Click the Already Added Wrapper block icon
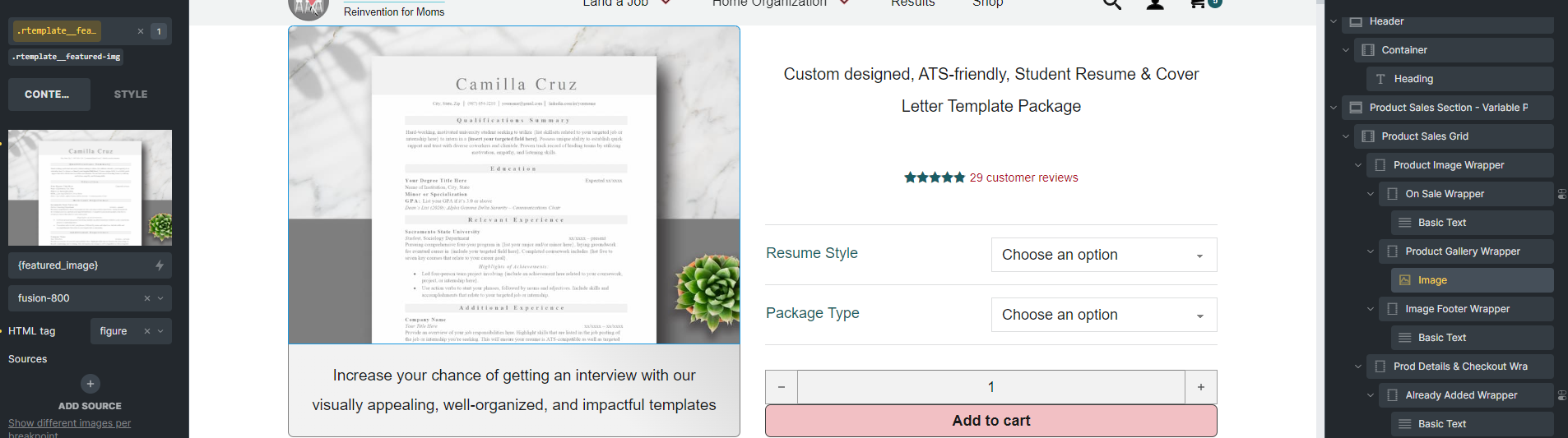This screenshot has width=1568, height=438. (1392, 395)
